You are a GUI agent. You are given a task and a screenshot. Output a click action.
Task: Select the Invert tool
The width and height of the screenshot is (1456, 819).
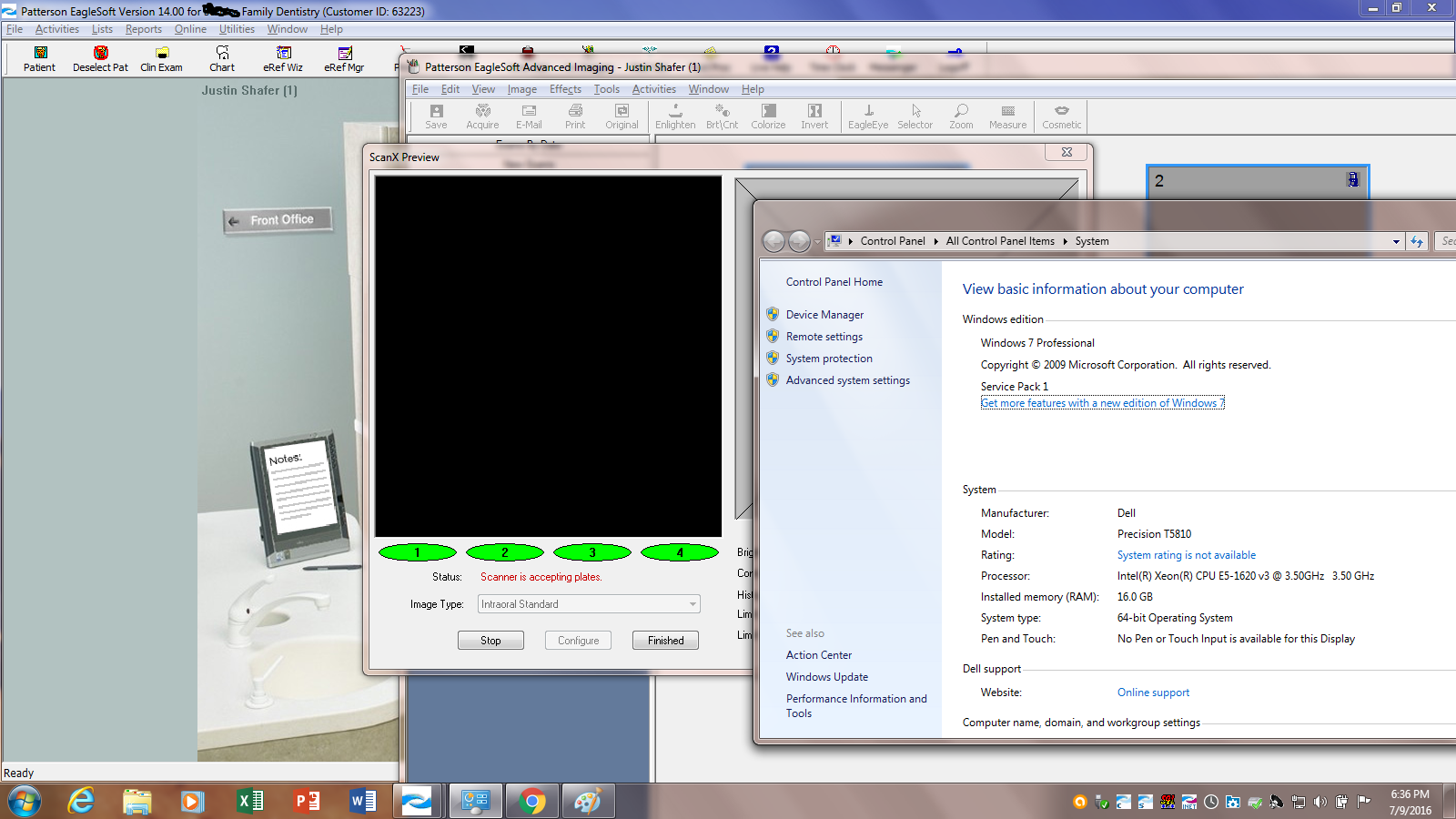coord(814,116)
